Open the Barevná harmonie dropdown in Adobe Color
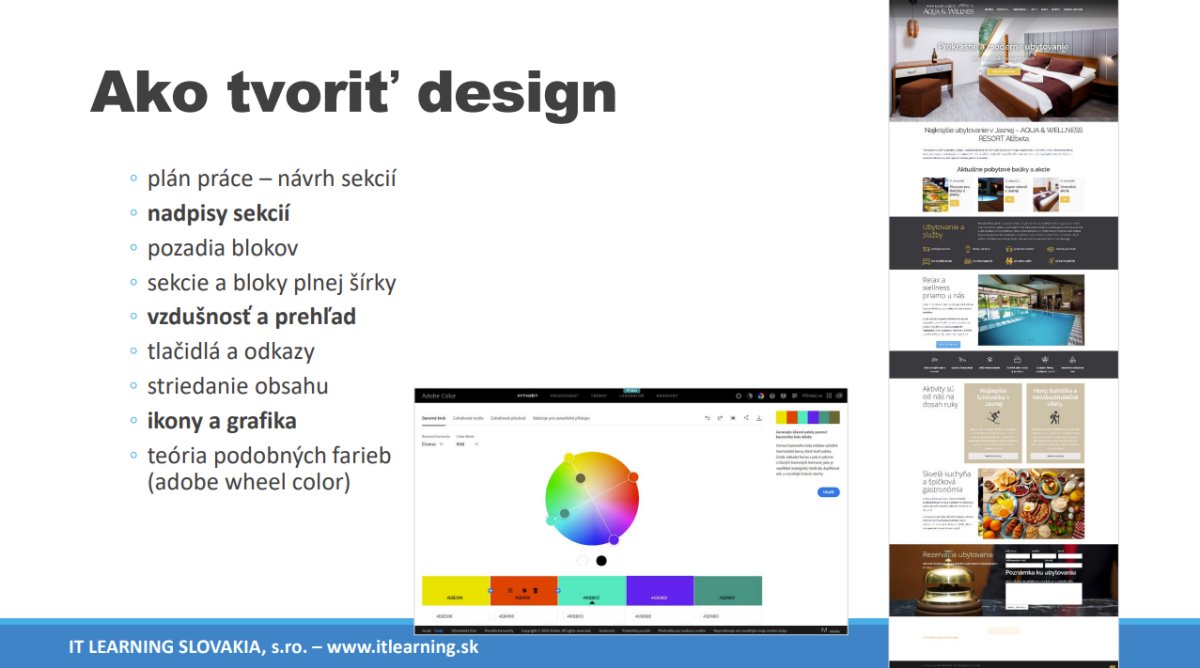 (432, 444)
